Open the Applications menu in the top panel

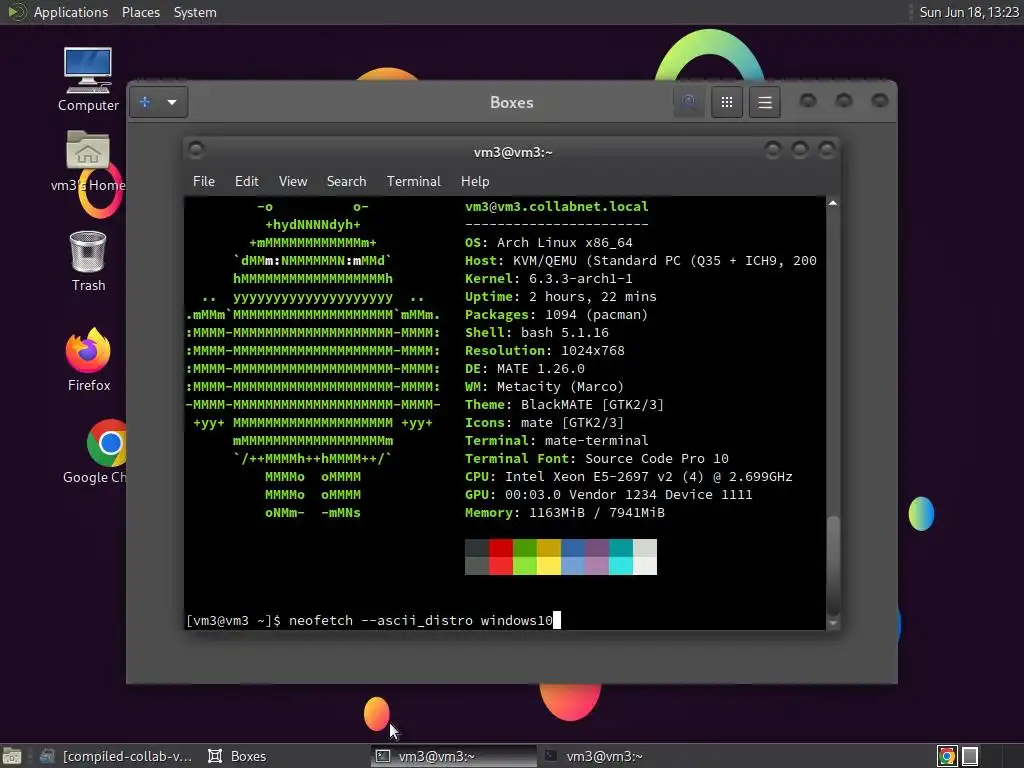[71, 12]
